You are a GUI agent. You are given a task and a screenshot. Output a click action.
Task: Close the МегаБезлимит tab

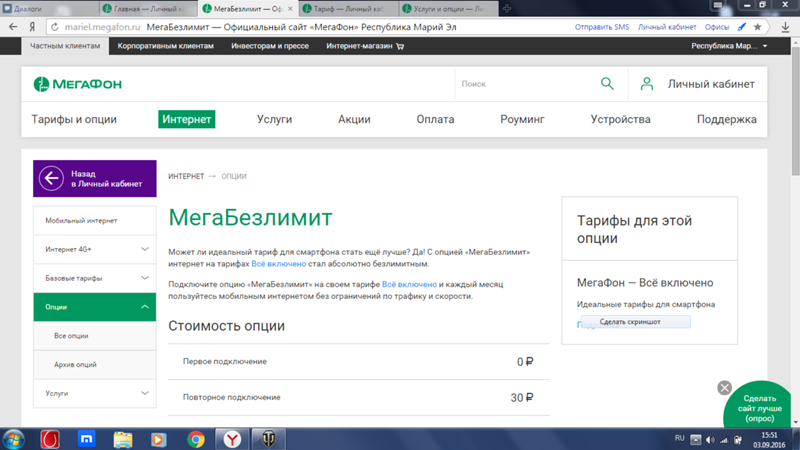[x=290, y=9]
